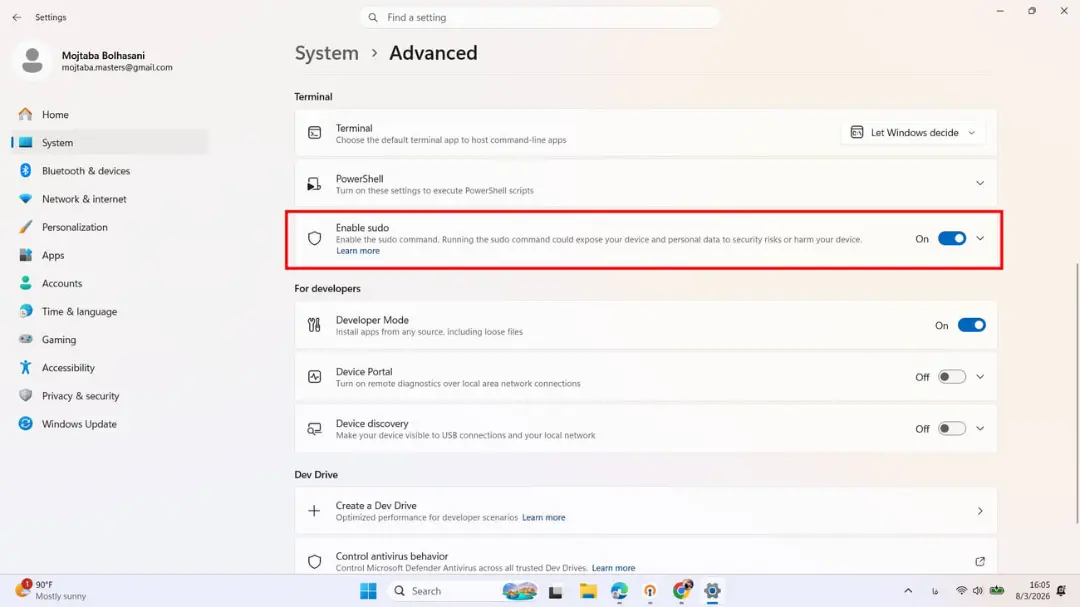Open File Explorer from the taskbar
Screen dimensions: 1080x607
588,591
